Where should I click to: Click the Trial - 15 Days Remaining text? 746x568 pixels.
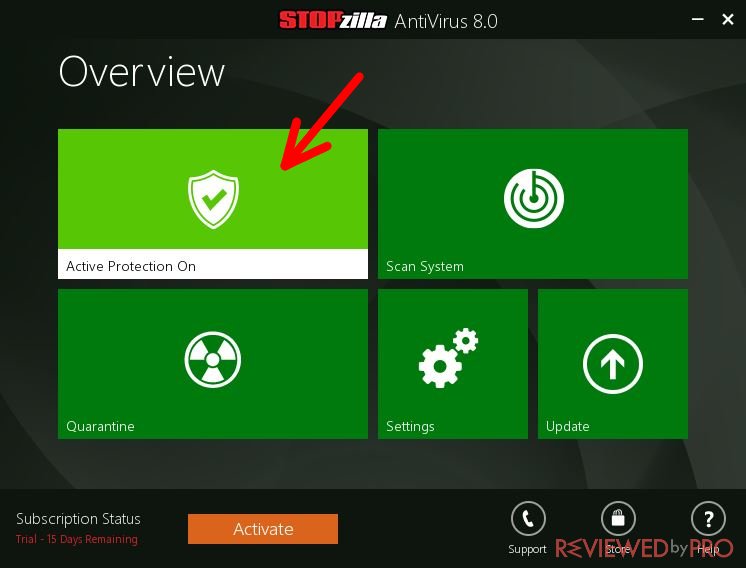(x=77, y=539)
